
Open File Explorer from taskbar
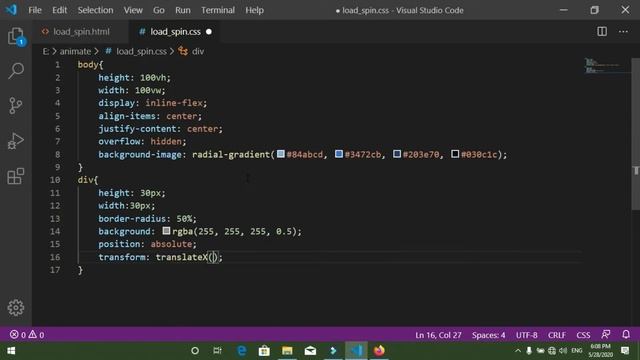pos(287,351)
